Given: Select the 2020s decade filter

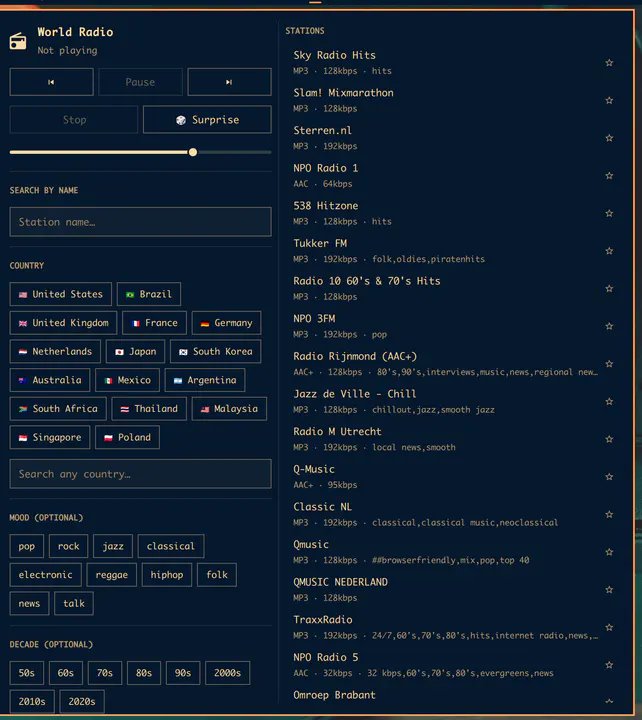Looking at the screenshot, I should pyautogui.click(x=82, y=702).
